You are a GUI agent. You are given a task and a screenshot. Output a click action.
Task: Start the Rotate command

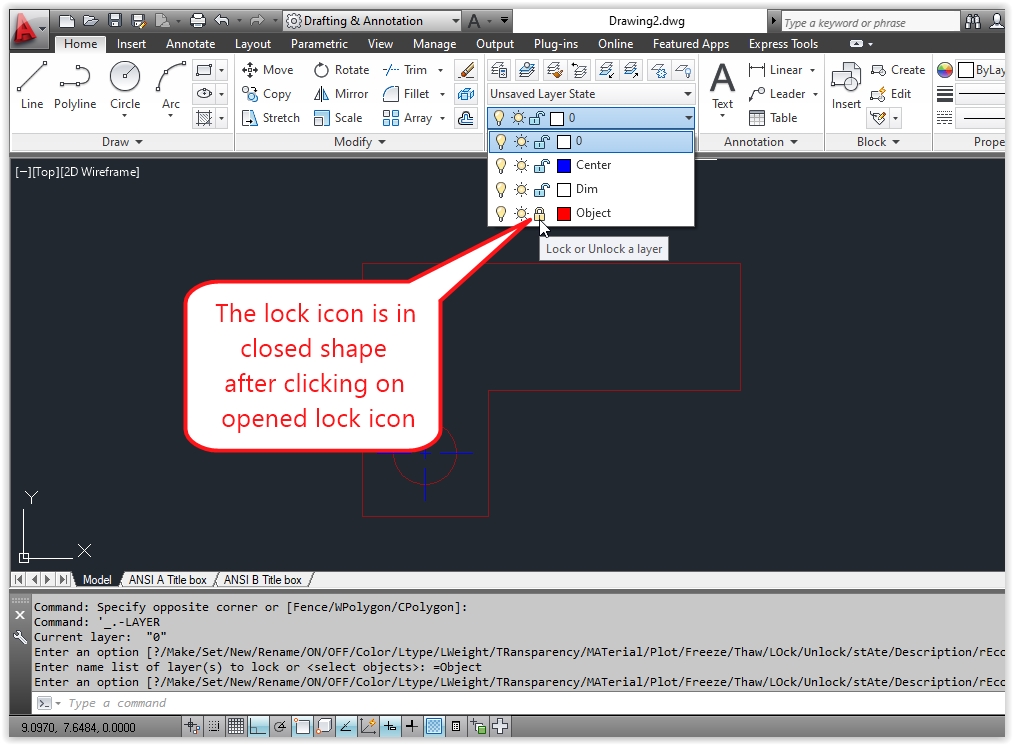point(343,69)
